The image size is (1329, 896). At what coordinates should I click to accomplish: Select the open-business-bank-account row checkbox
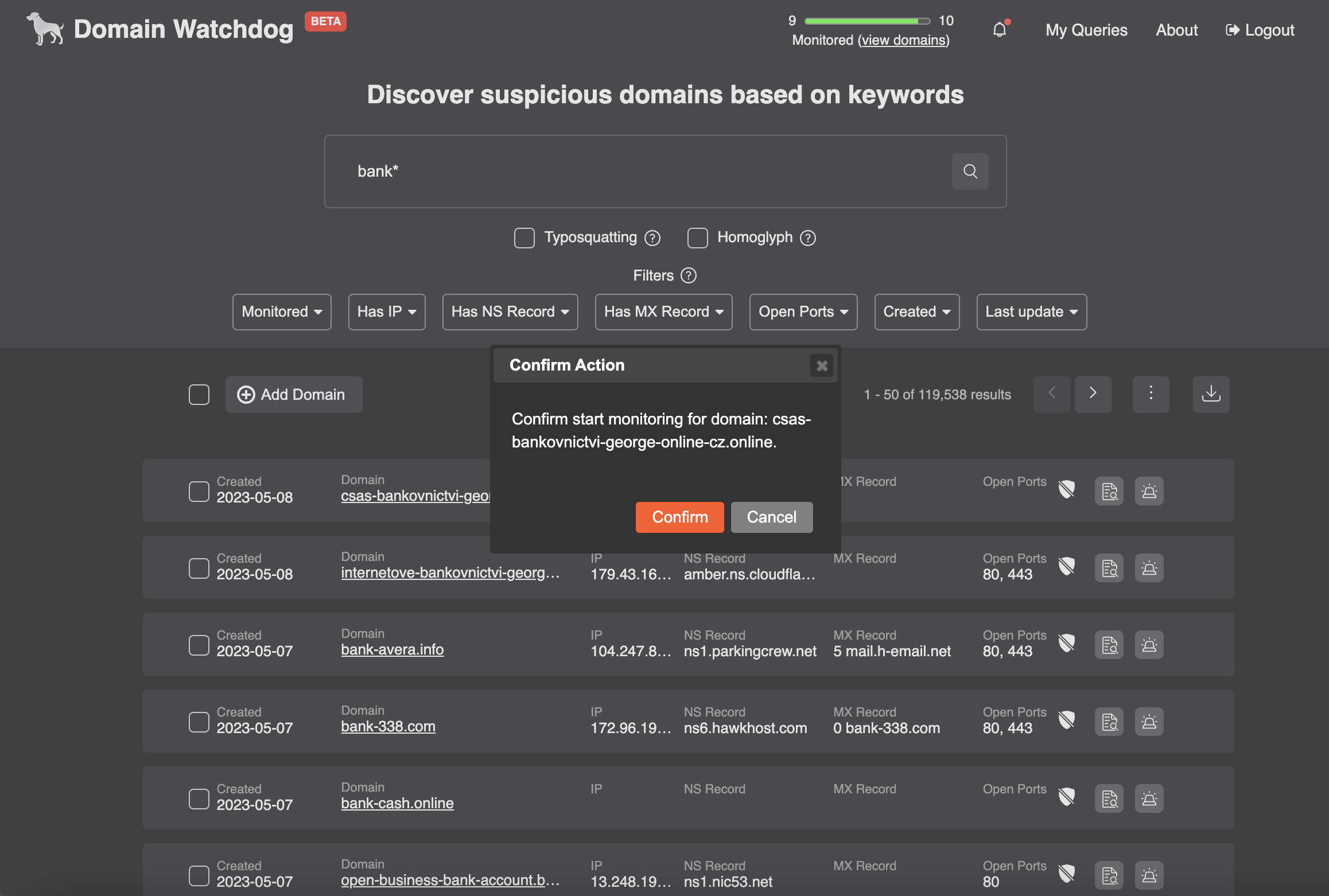(x=199, y=875)
